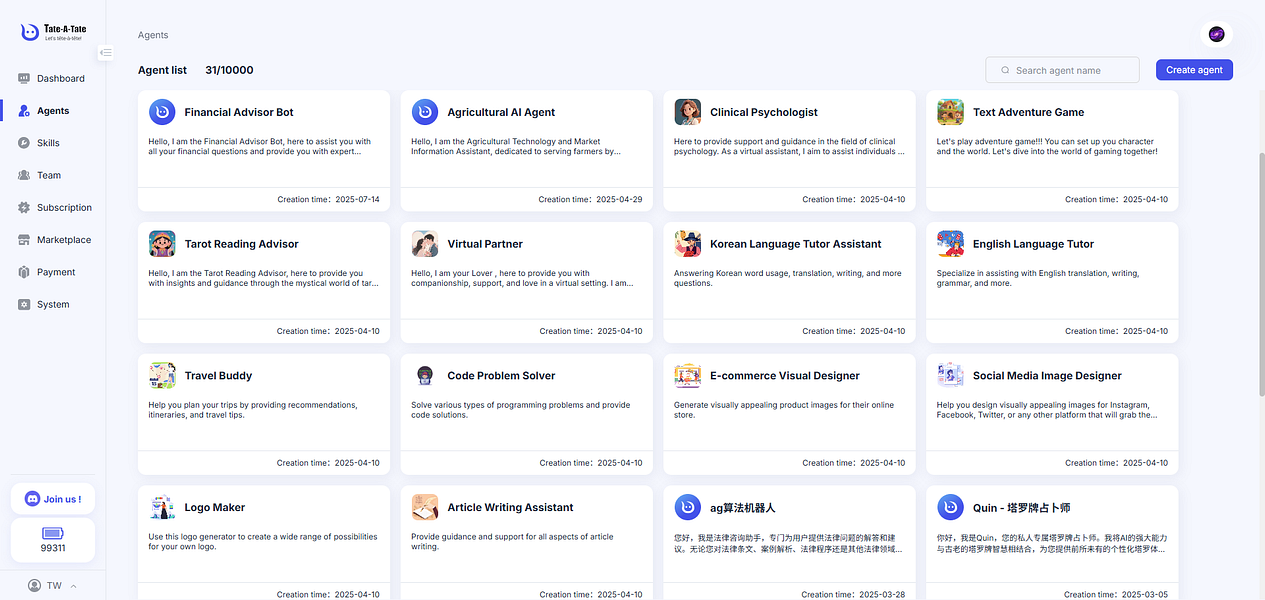Open the Payment section
Viewport: 1265px width, 600px height.
tap(53, 272)
